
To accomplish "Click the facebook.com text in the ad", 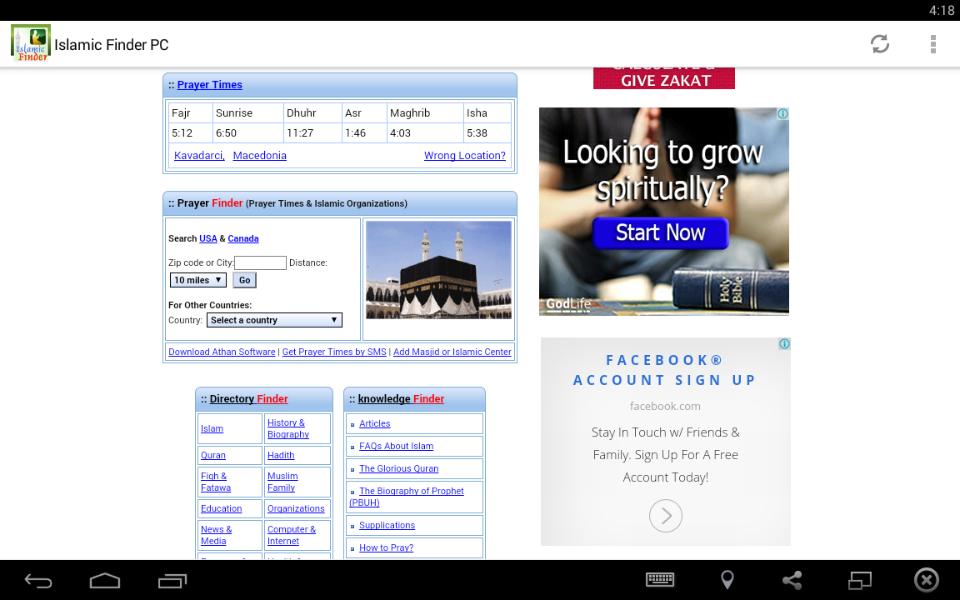I will 665,406.
